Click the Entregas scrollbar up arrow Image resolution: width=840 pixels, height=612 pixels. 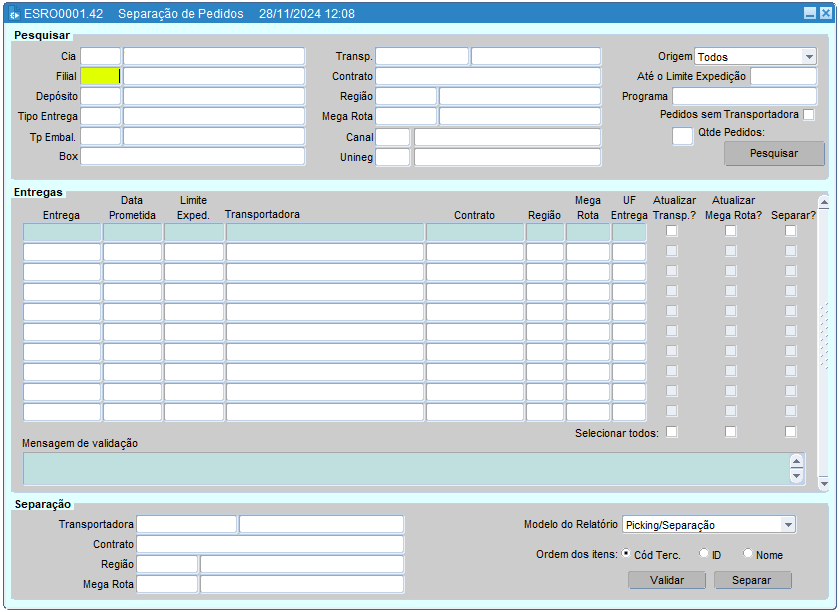point(824,202)
